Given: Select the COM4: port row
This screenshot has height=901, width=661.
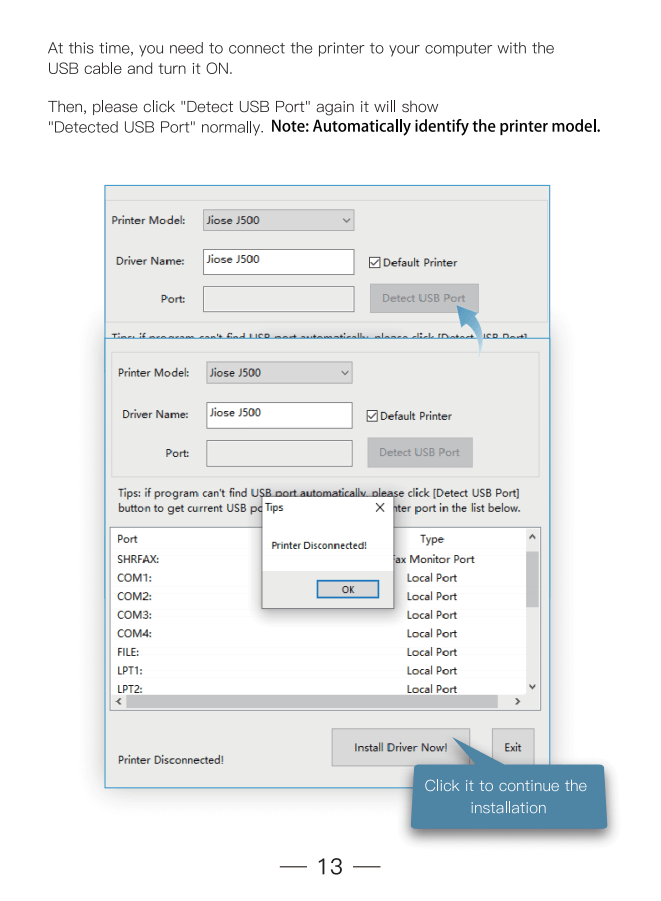Looking at the screenshot, I should point(318,633).
